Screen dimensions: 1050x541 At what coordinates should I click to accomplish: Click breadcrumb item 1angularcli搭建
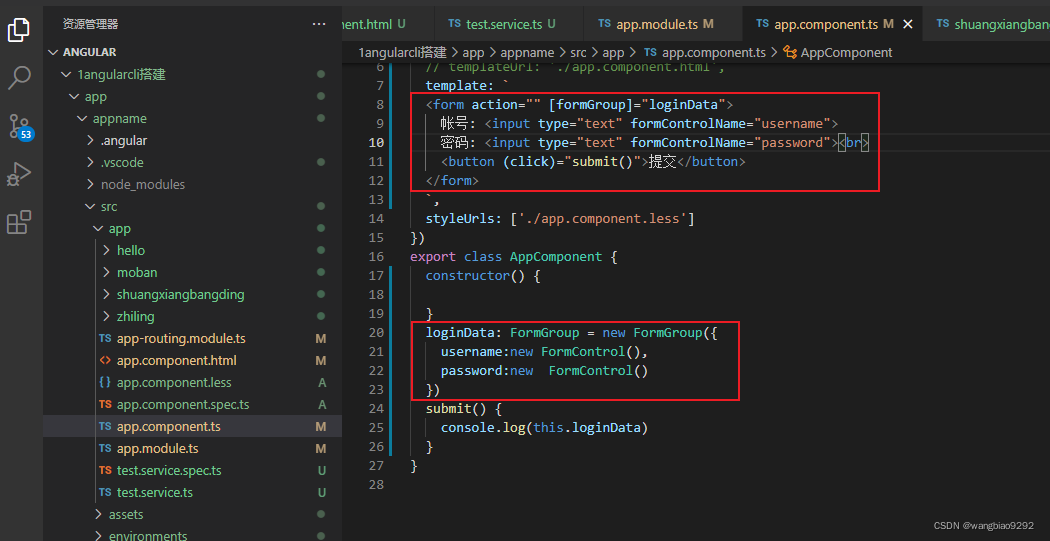click(x=400, y=52)
